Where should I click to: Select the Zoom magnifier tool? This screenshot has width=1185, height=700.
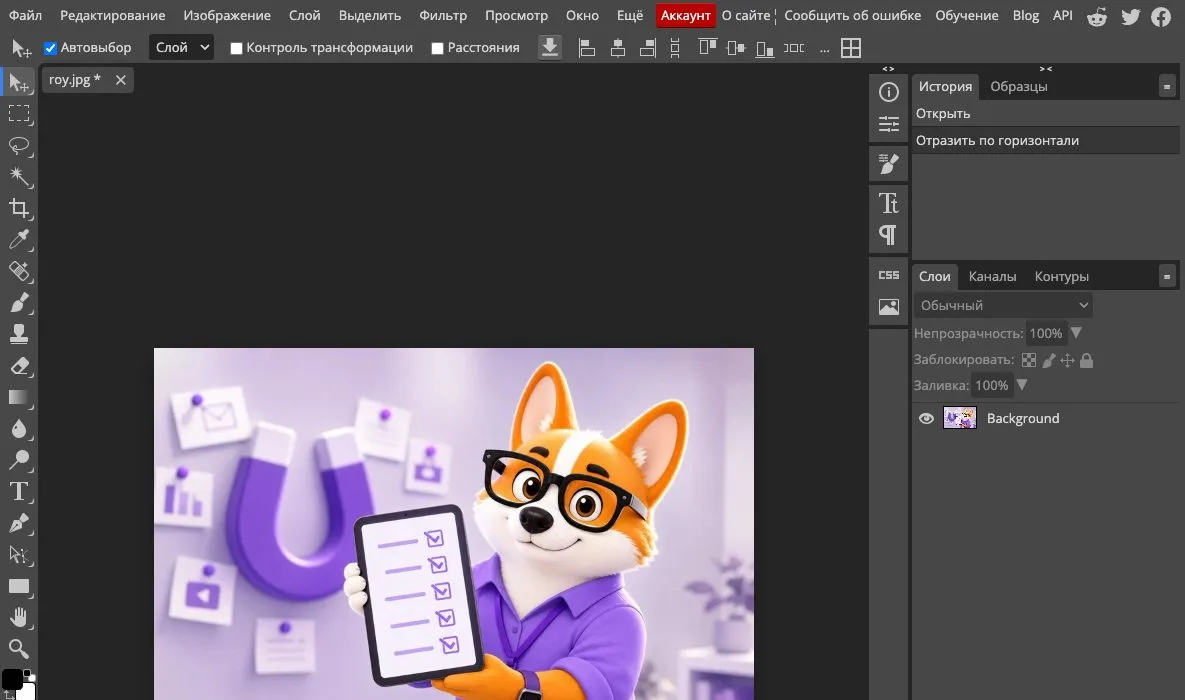tap(19, 649)
